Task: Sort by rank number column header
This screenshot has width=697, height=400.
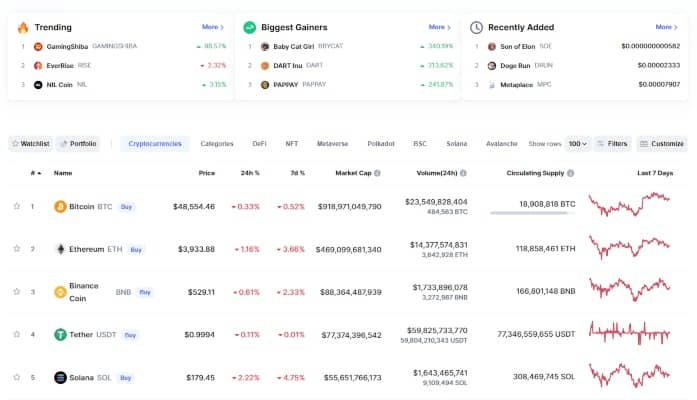Action: 36,173
